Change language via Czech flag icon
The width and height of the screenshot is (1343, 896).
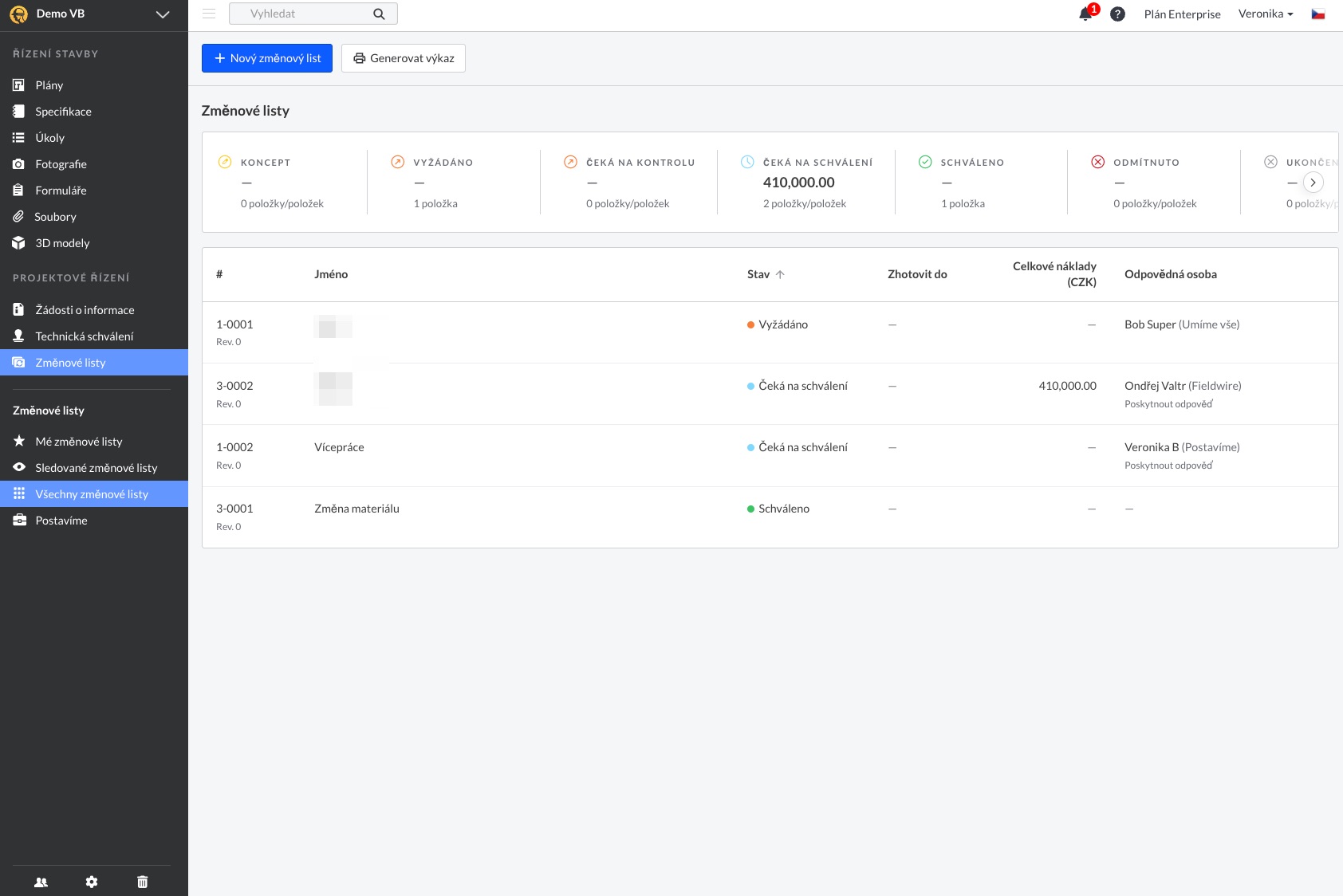point(1318,14)
